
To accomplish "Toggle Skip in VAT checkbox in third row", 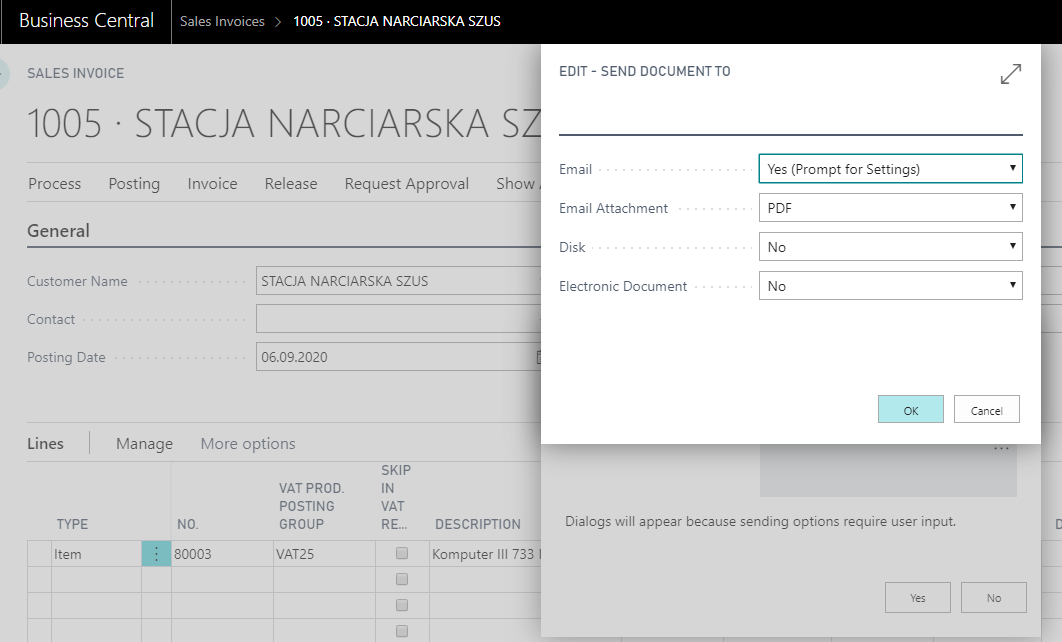I will [402, 605].
